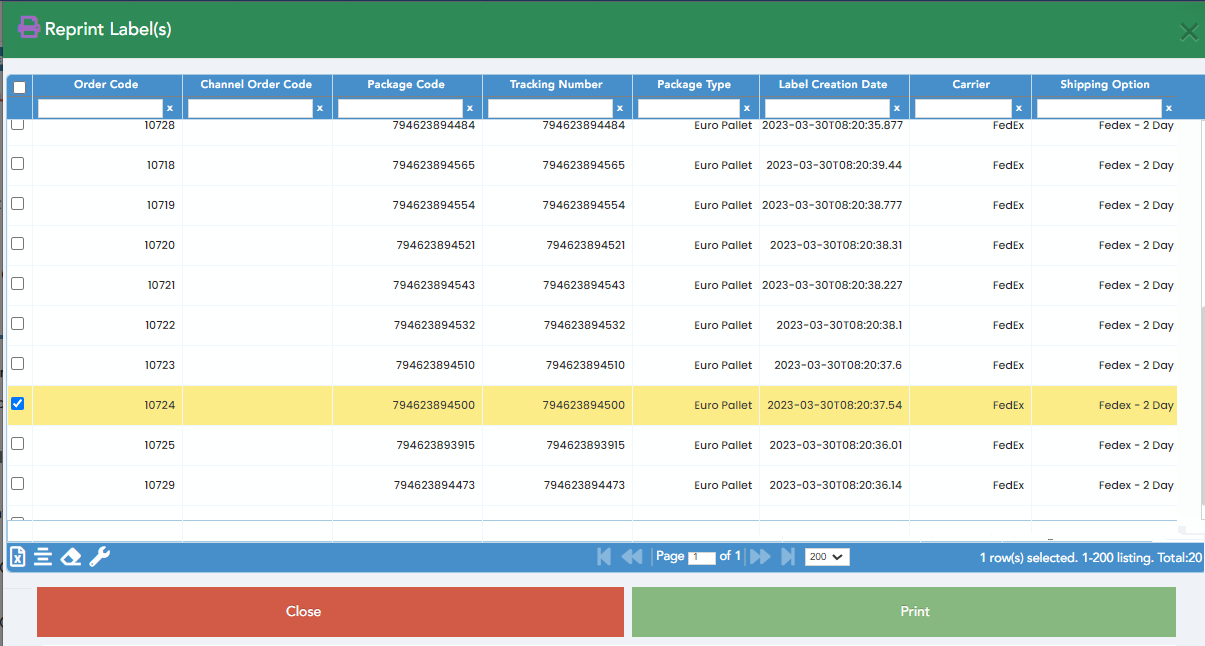Screen dimensions: 1205x646
Task: Tick the checkbox for order 10718
Action: click(17, 164)
